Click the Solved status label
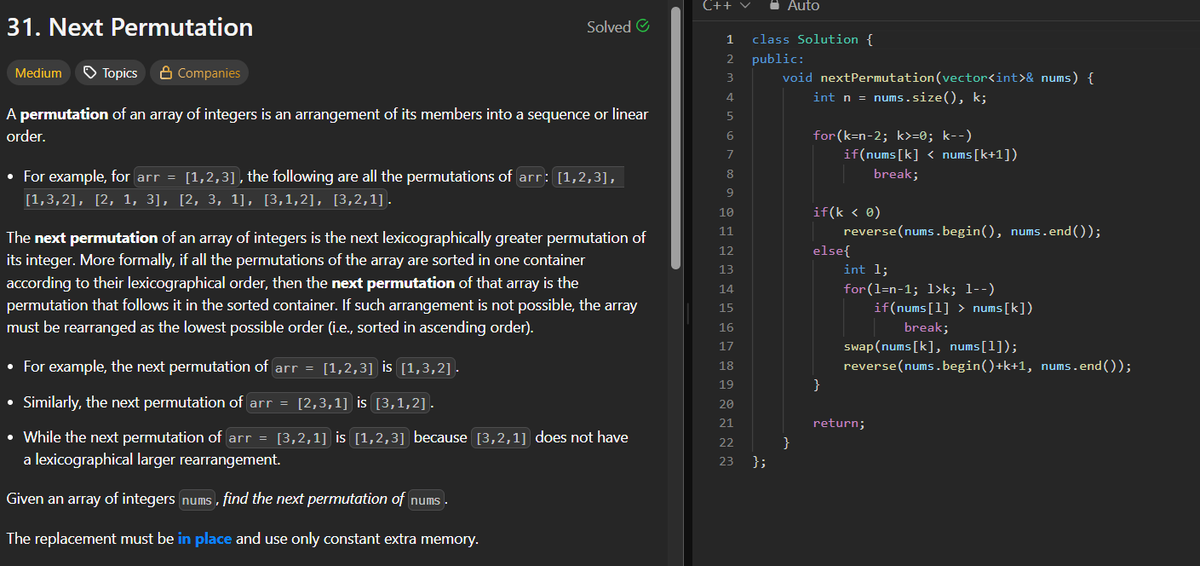 tap(609, 27)
